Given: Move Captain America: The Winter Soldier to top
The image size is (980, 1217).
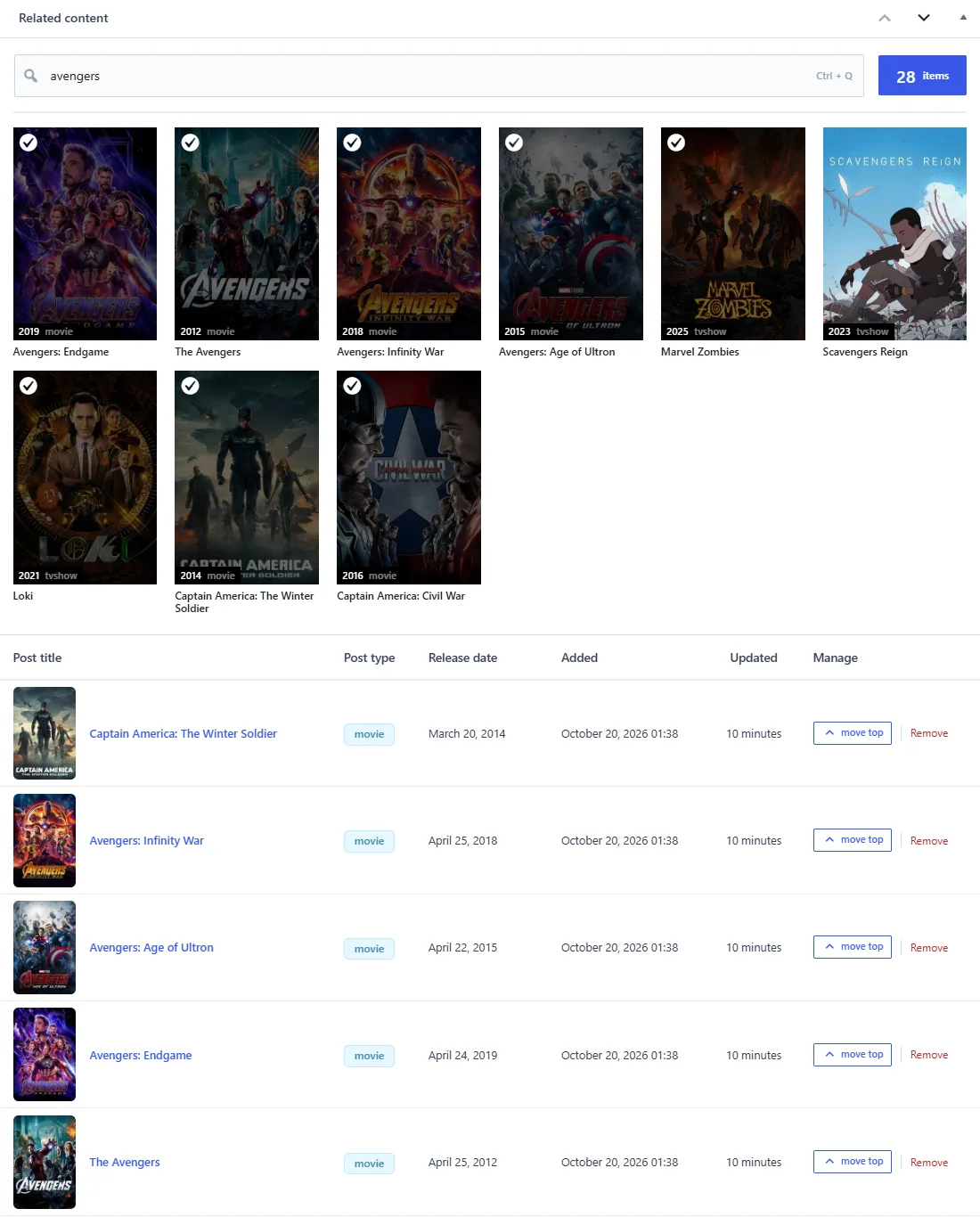Looking at the screenshot, I should coord(852,733).
